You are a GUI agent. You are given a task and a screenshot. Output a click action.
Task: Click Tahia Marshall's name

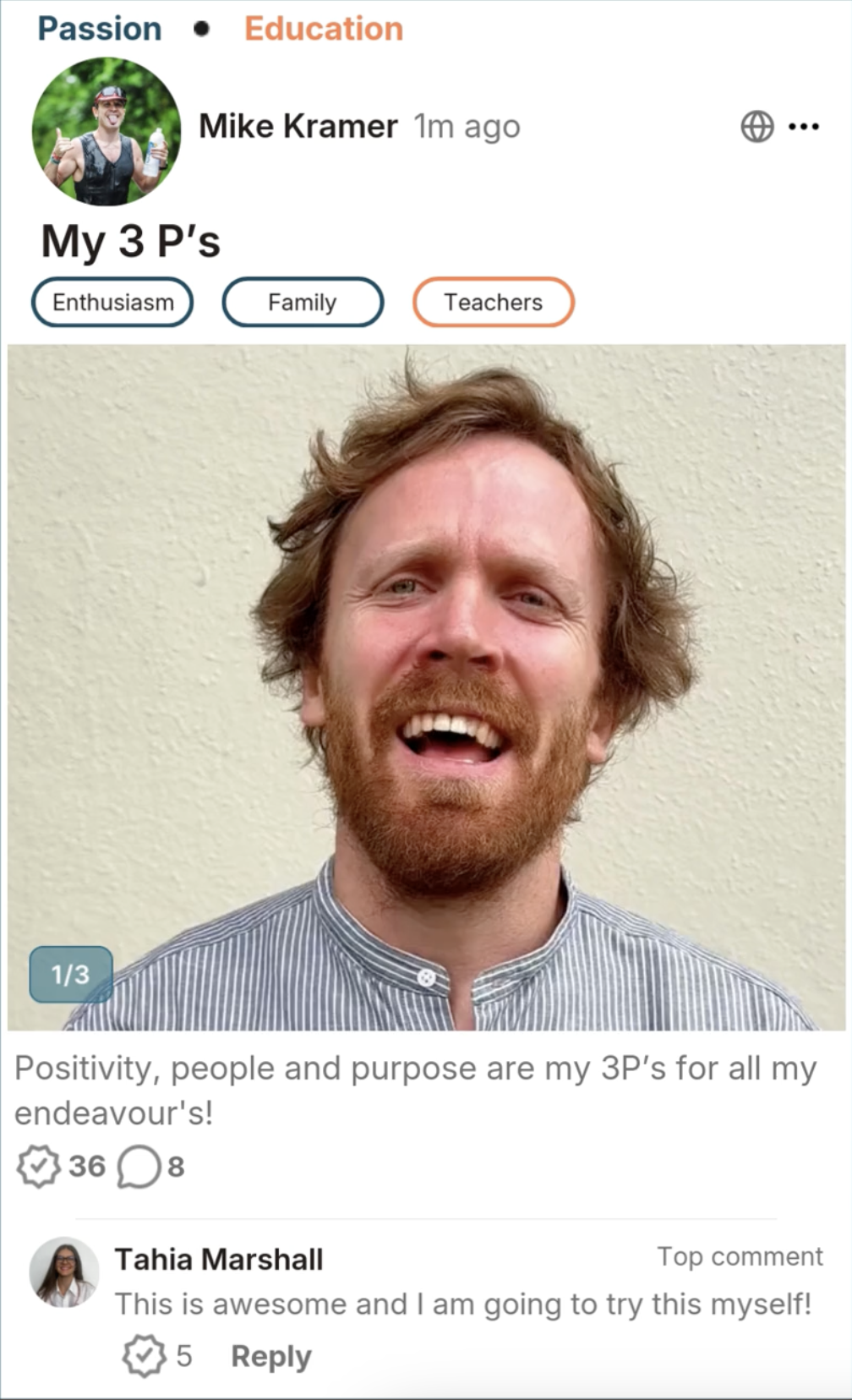(219, 1260)
